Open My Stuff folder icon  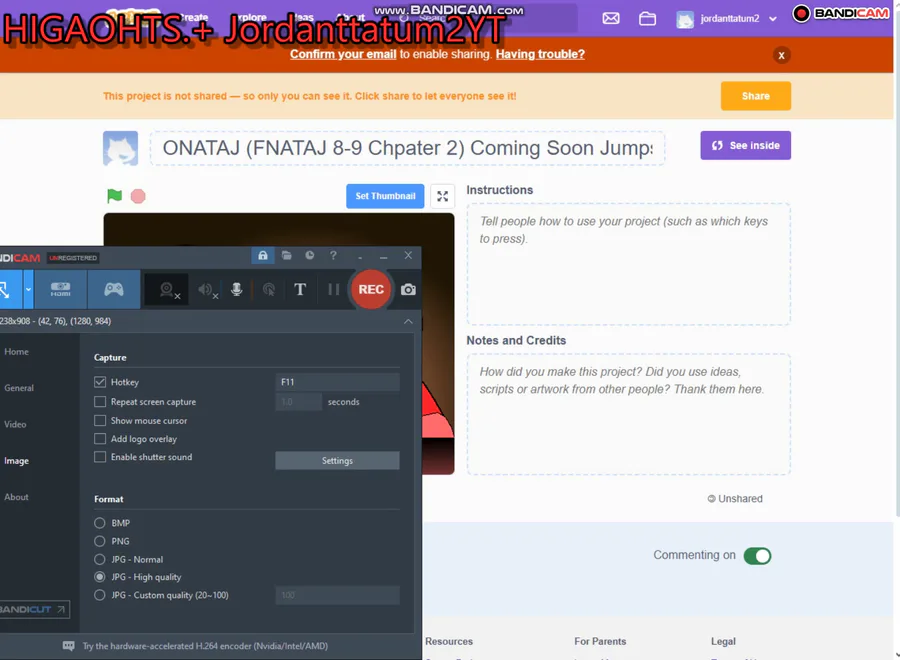647,18
